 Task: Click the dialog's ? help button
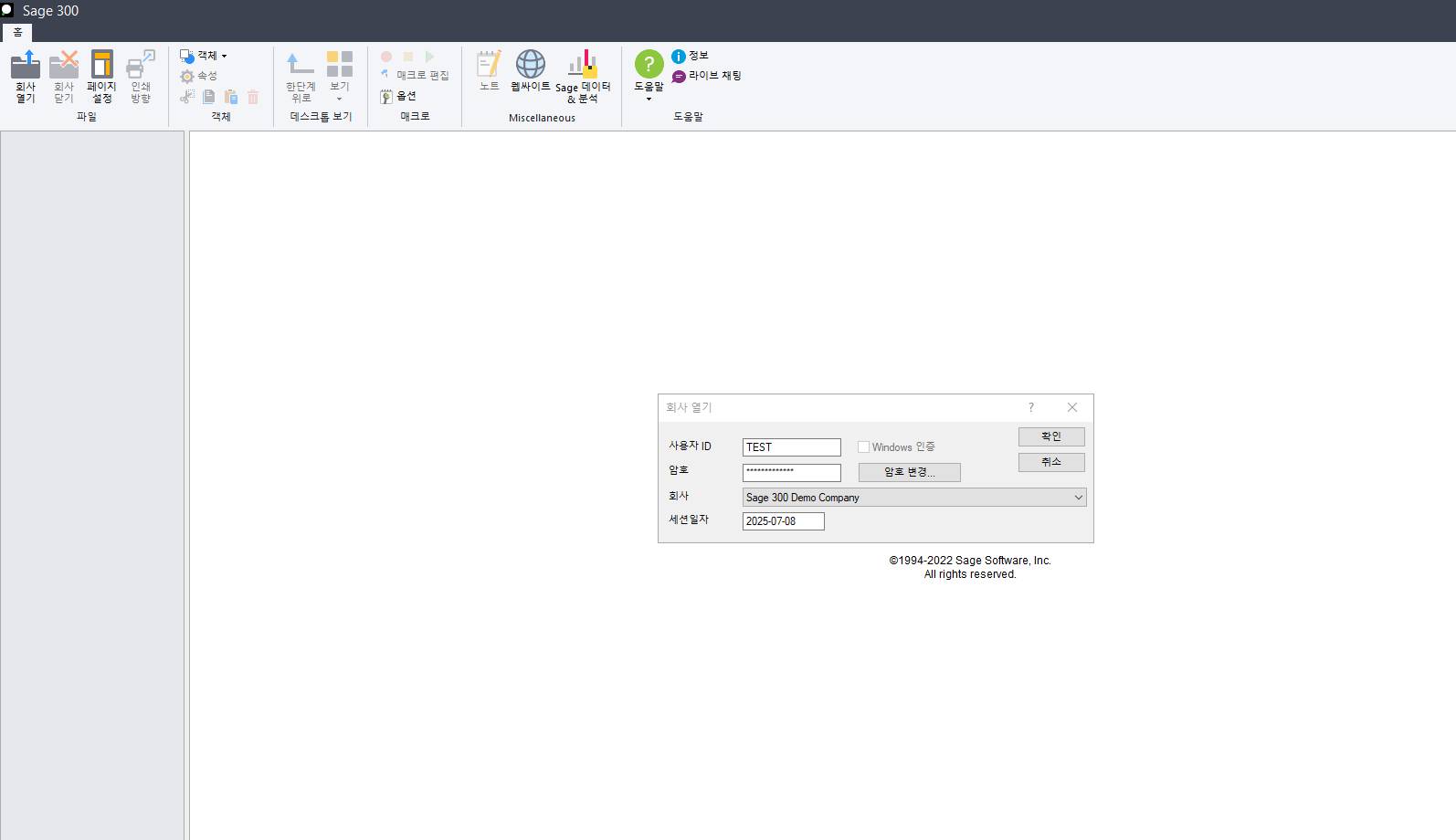(x=1031, y=407)
